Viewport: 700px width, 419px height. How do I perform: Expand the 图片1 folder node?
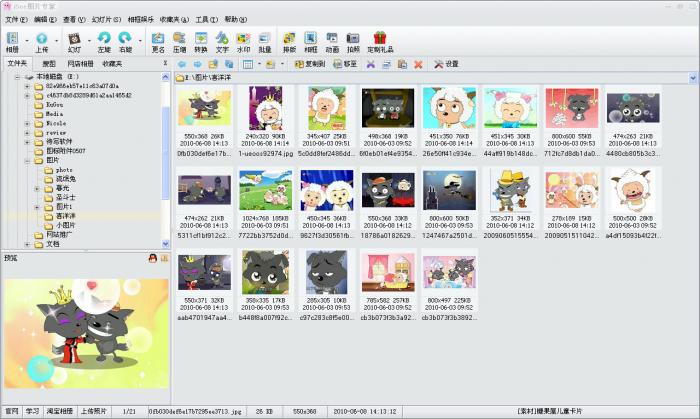37,207
